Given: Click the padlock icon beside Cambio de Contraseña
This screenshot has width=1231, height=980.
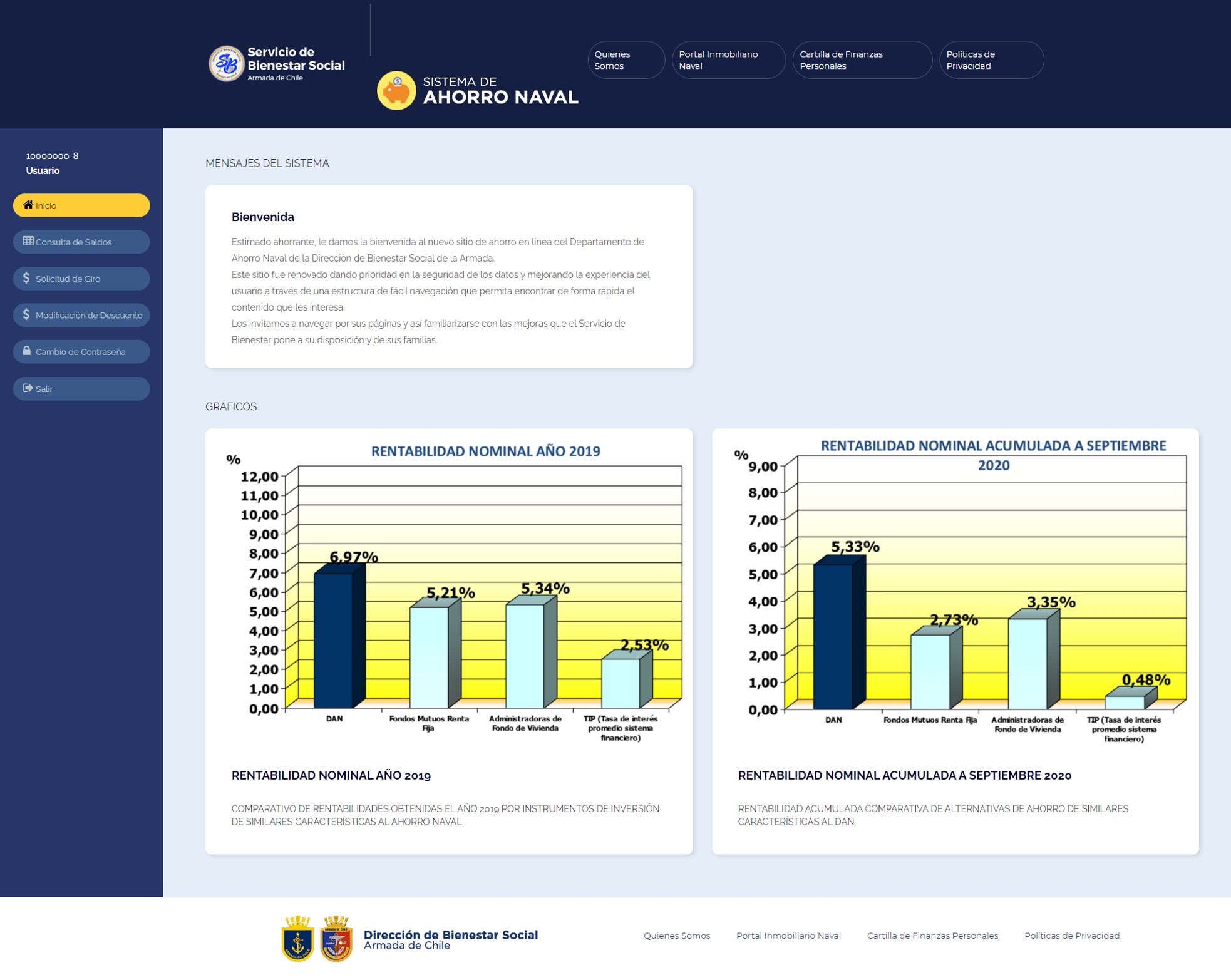Looking at the screenshot, I should [x=27, y=351].
